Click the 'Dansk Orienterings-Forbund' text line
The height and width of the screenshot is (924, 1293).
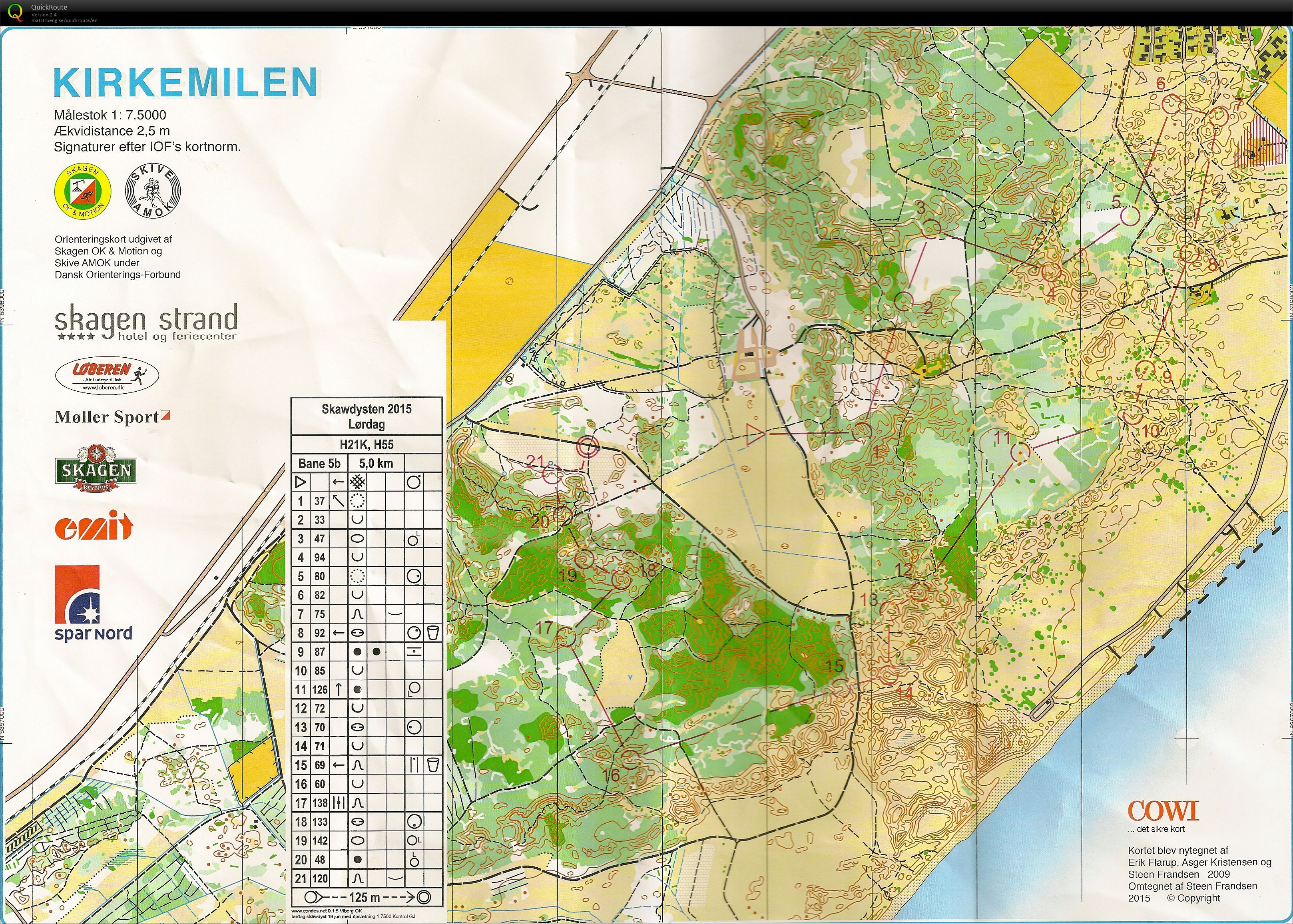click(118, 275)
